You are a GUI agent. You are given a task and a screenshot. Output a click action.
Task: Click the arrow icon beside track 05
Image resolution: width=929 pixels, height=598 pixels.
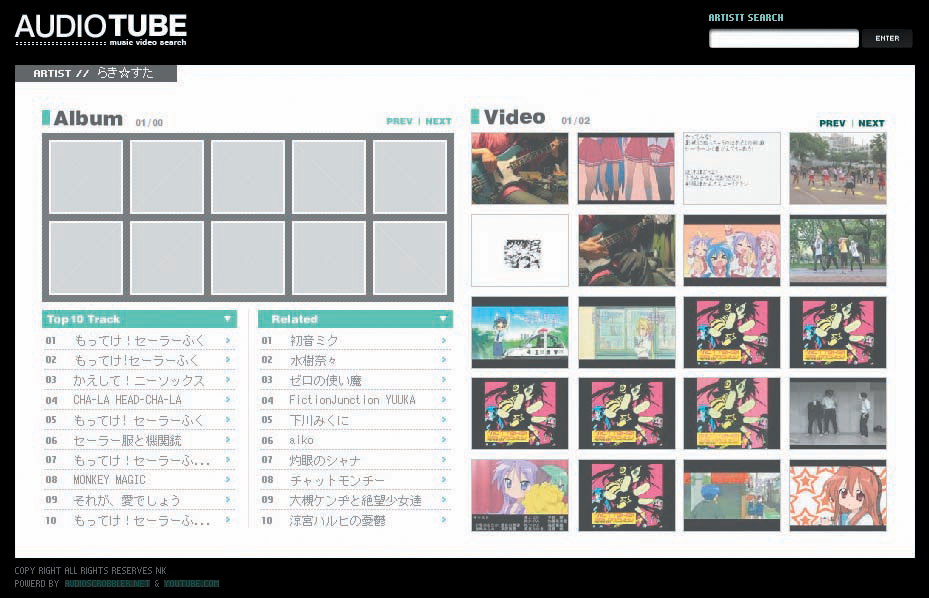pos(228,420)
